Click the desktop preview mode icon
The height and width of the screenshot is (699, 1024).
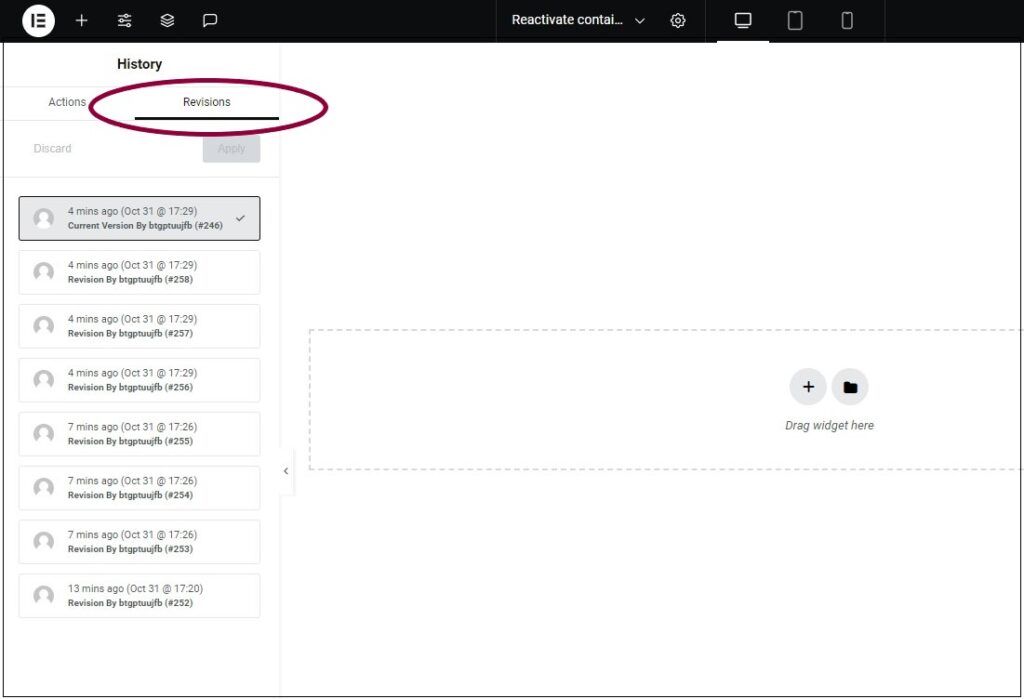[741, 20]
